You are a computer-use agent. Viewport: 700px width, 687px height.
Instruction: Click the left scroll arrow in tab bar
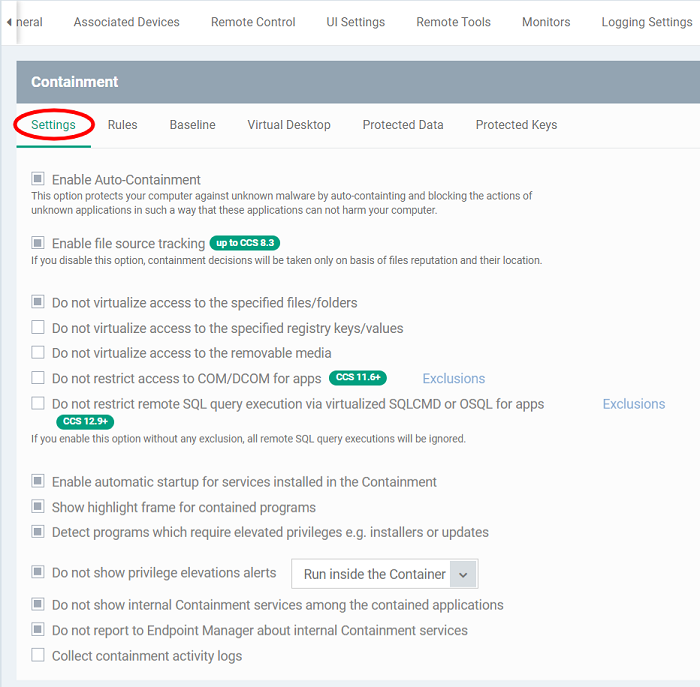click(x=9, y=22)
